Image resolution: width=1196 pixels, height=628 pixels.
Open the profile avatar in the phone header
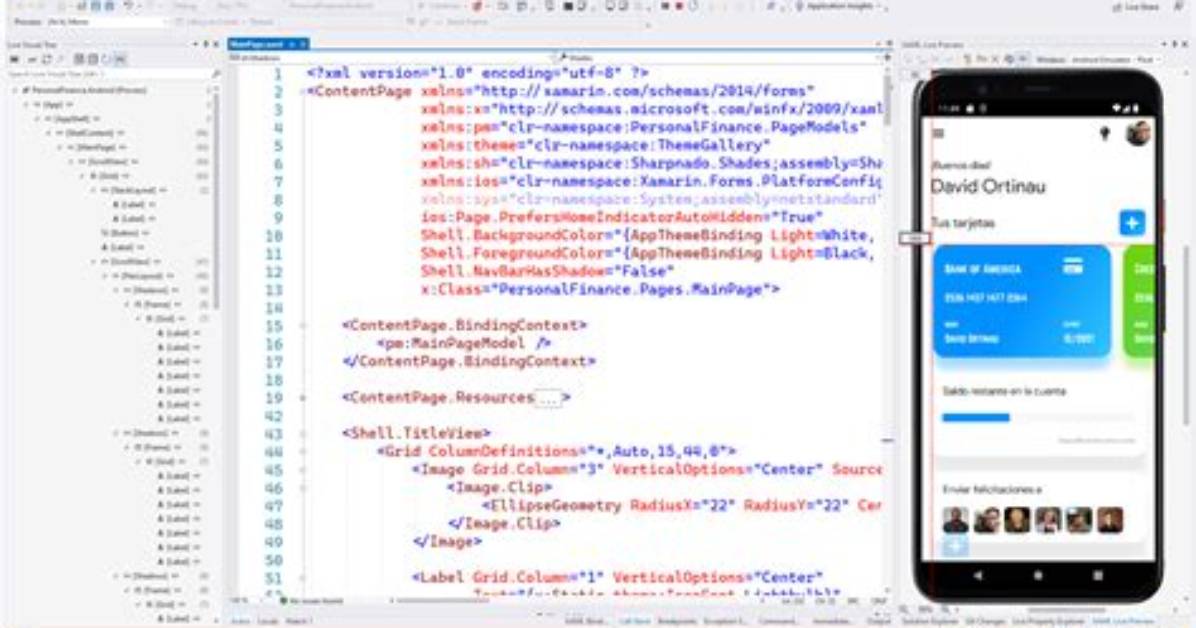point(1137,133)
